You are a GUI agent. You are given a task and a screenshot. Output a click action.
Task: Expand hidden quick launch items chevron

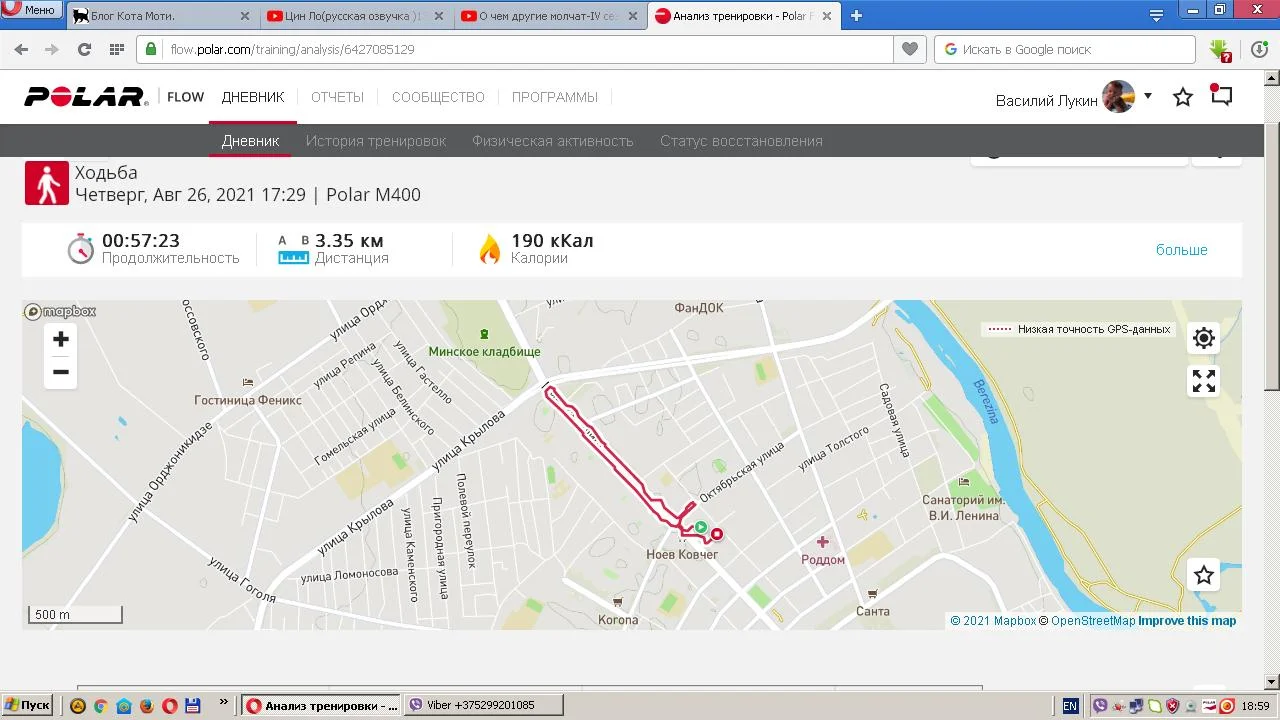click(223, 702)
